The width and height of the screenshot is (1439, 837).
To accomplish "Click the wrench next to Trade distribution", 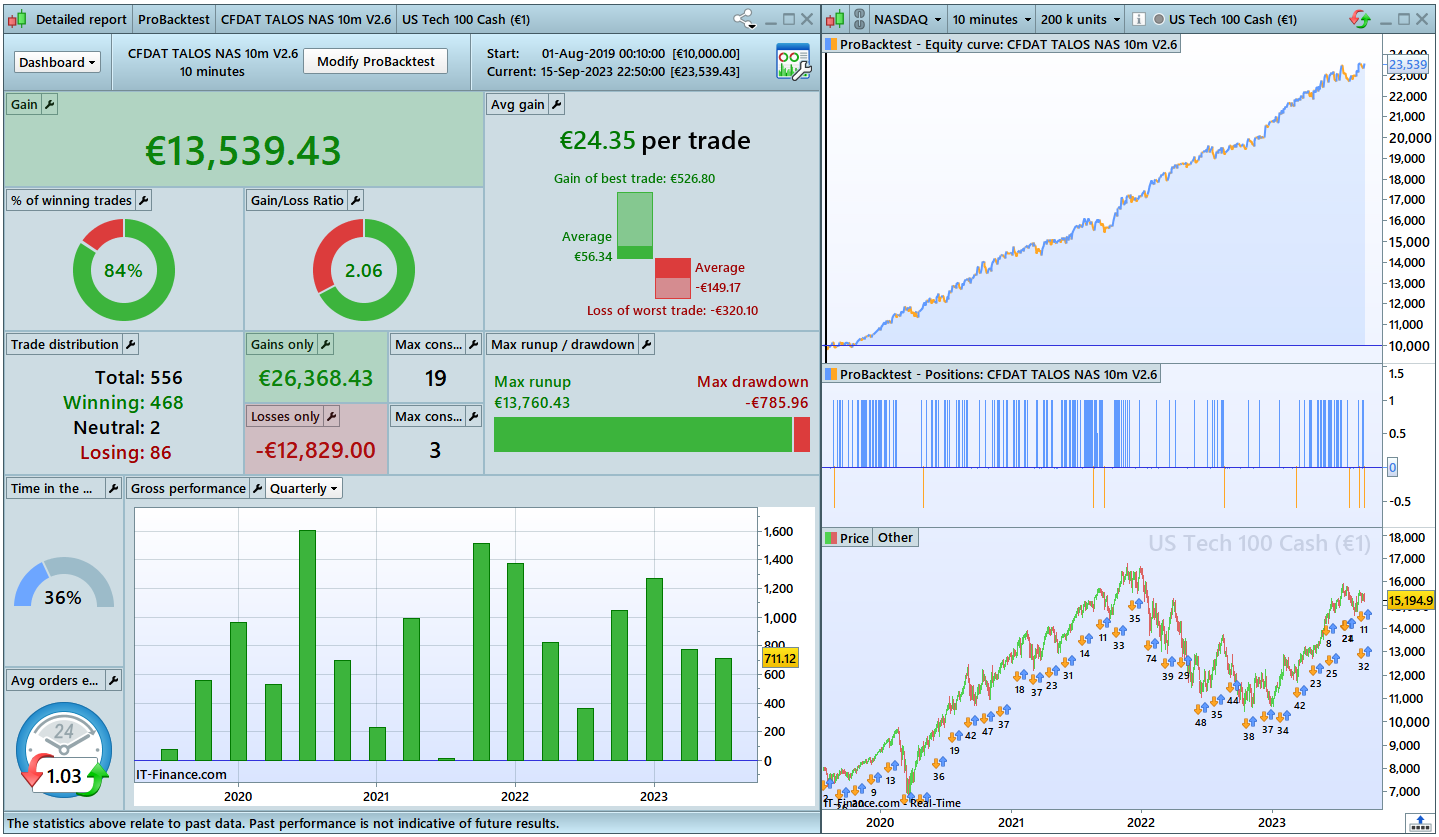I will click(x=130, y=344).
